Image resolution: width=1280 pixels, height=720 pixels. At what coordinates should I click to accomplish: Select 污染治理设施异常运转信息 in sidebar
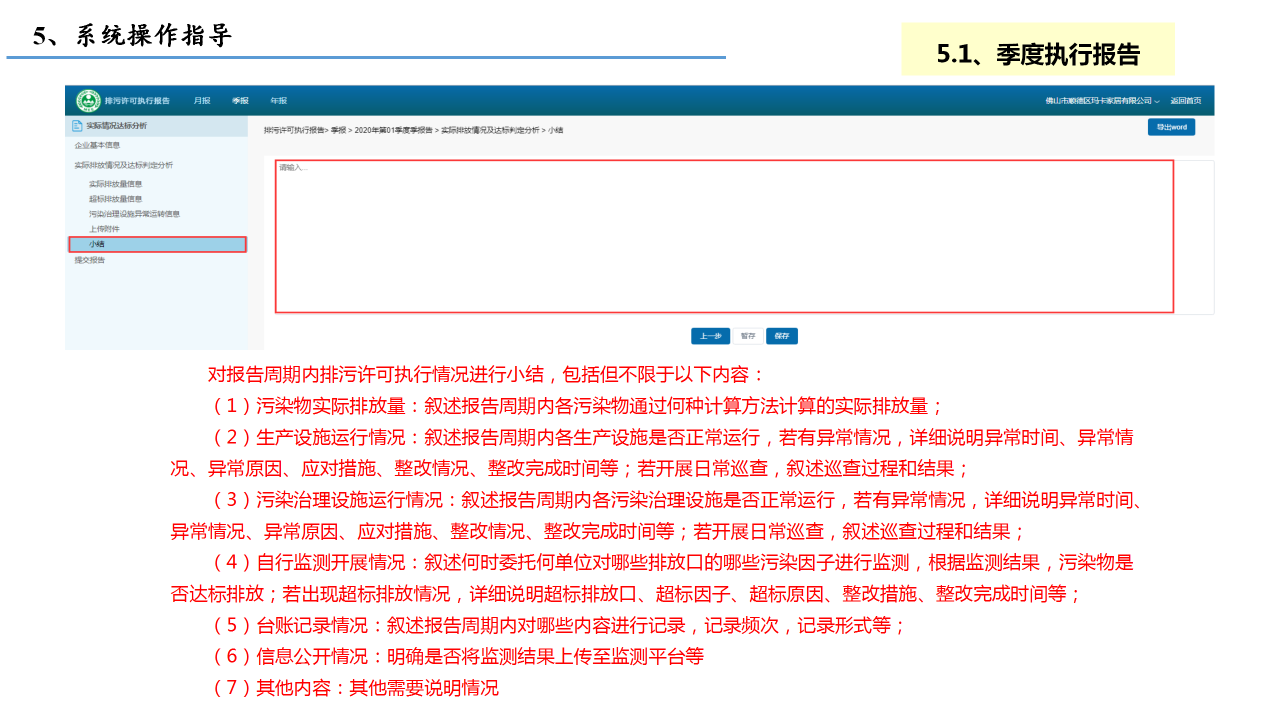134,214
